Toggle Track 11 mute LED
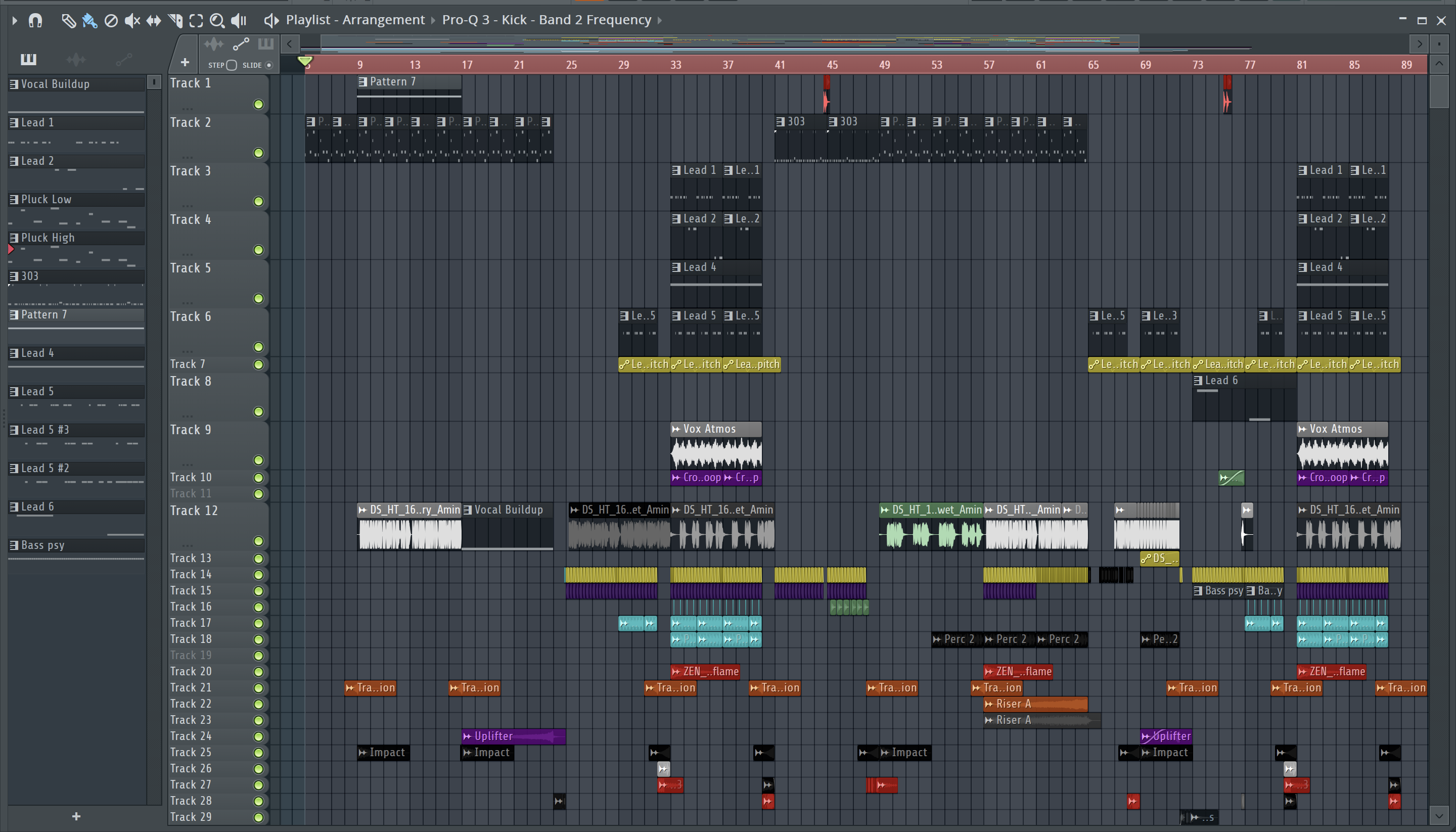Screen dimensions: 1456x832 point(258,494)
